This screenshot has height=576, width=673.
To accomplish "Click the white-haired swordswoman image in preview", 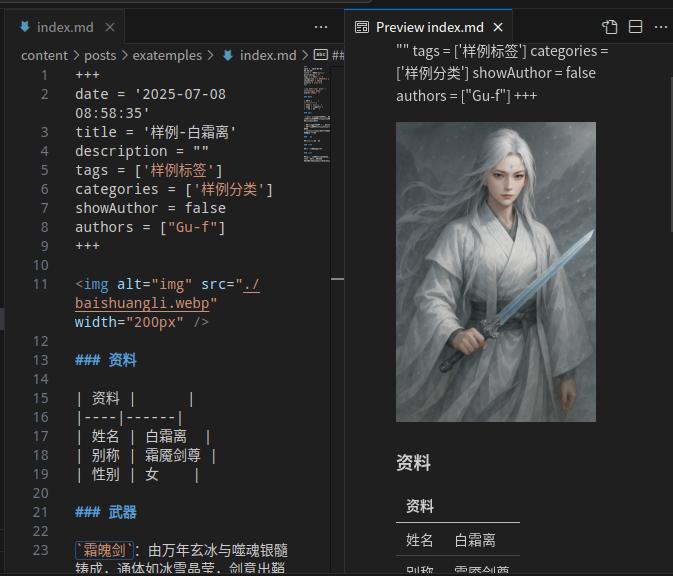I will point(495,271).
